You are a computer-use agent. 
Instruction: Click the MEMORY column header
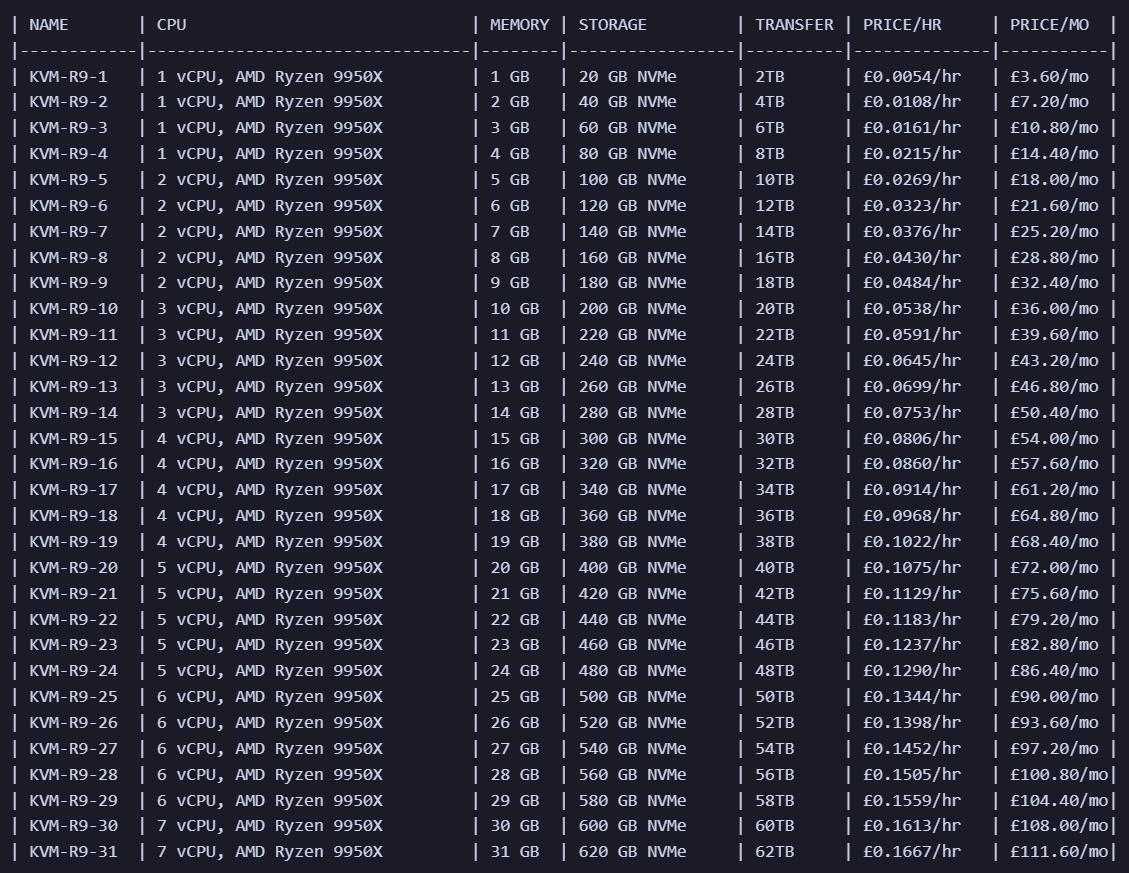tap(519, 24)
